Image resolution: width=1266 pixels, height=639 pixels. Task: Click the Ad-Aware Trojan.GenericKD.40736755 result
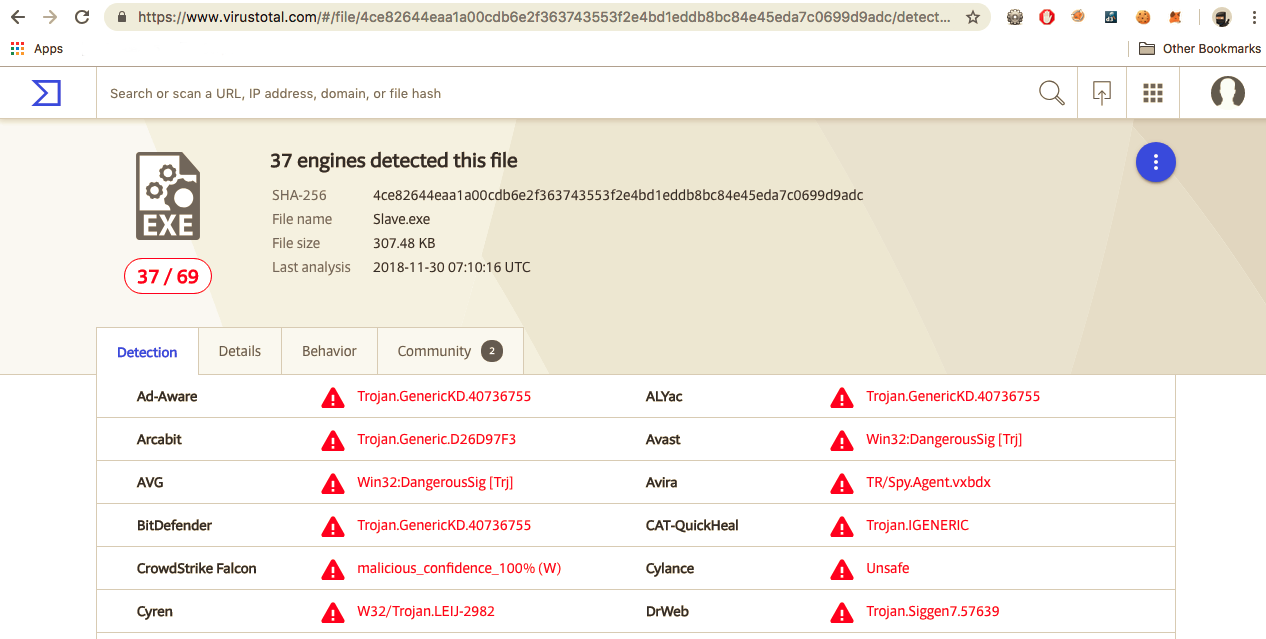(x=444, y=396)
